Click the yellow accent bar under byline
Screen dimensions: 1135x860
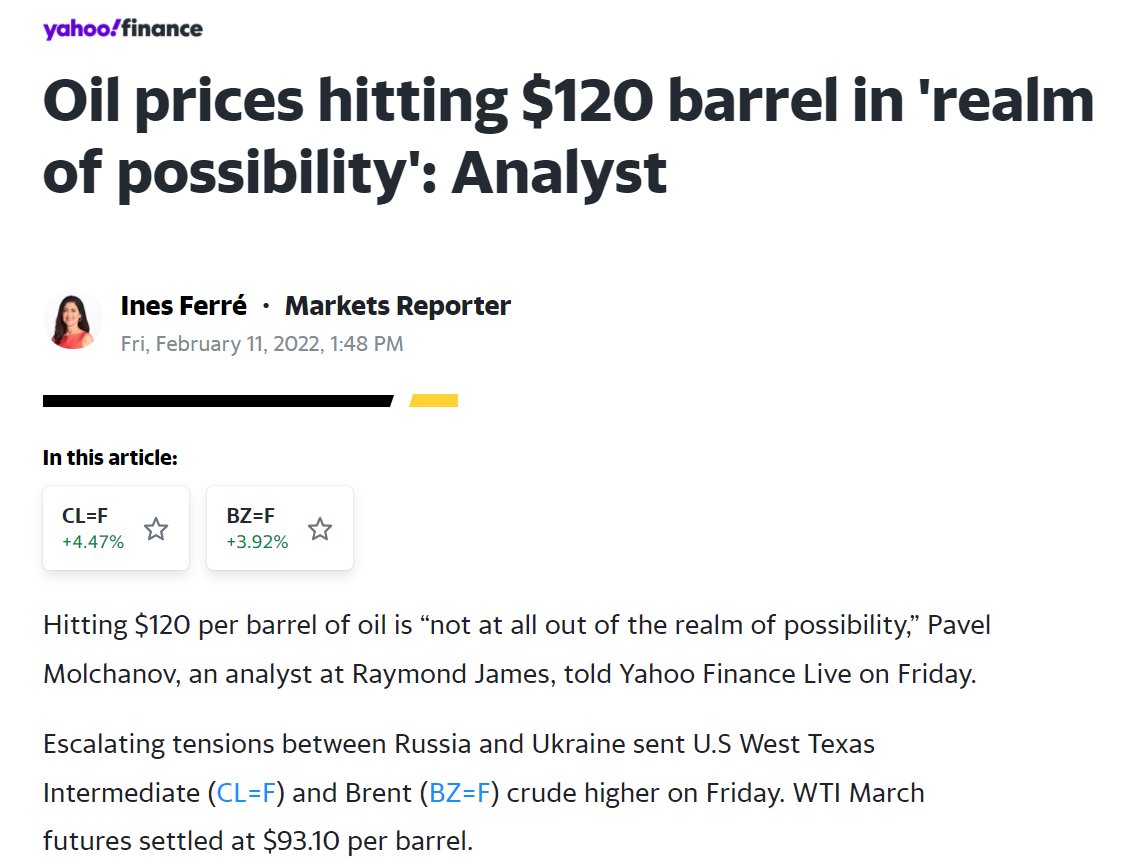434,401
